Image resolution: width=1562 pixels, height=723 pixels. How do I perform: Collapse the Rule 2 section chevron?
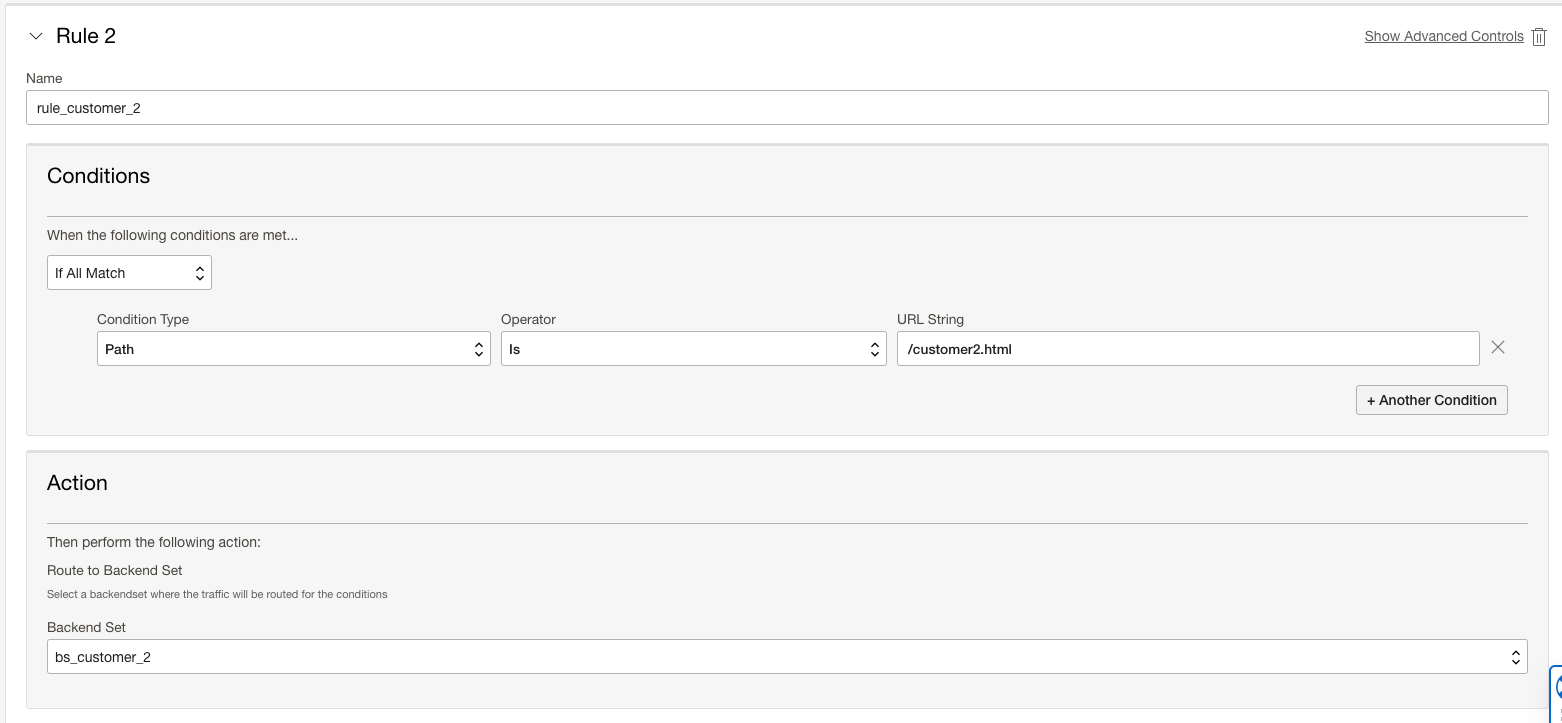pyautogui.click(x=36, y=35)
